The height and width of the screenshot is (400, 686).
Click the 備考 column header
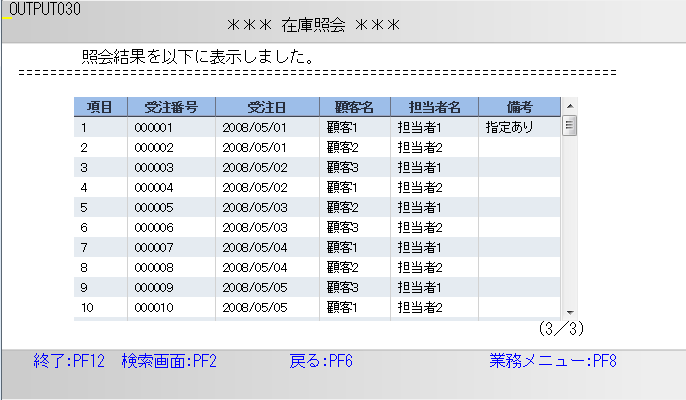click(x=518, y=107)
